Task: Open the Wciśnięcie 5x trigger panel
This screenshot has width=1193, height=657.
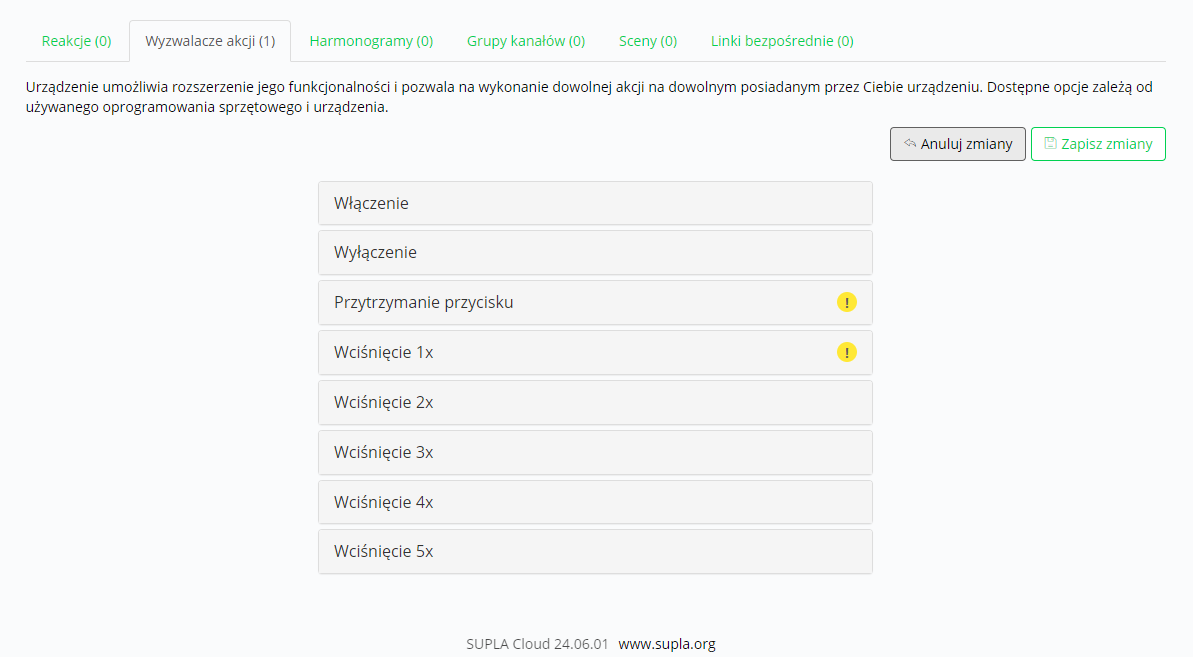Action: click(595, 551)
